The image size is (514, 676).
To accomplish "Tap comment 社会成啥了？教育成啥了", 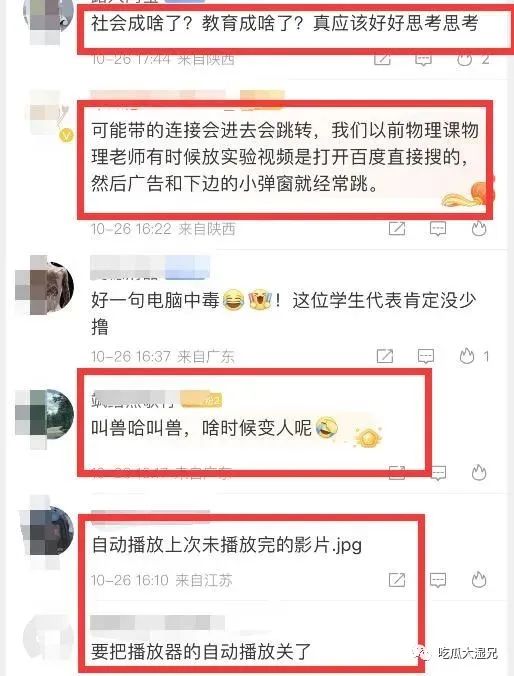I will pos(285,23).
